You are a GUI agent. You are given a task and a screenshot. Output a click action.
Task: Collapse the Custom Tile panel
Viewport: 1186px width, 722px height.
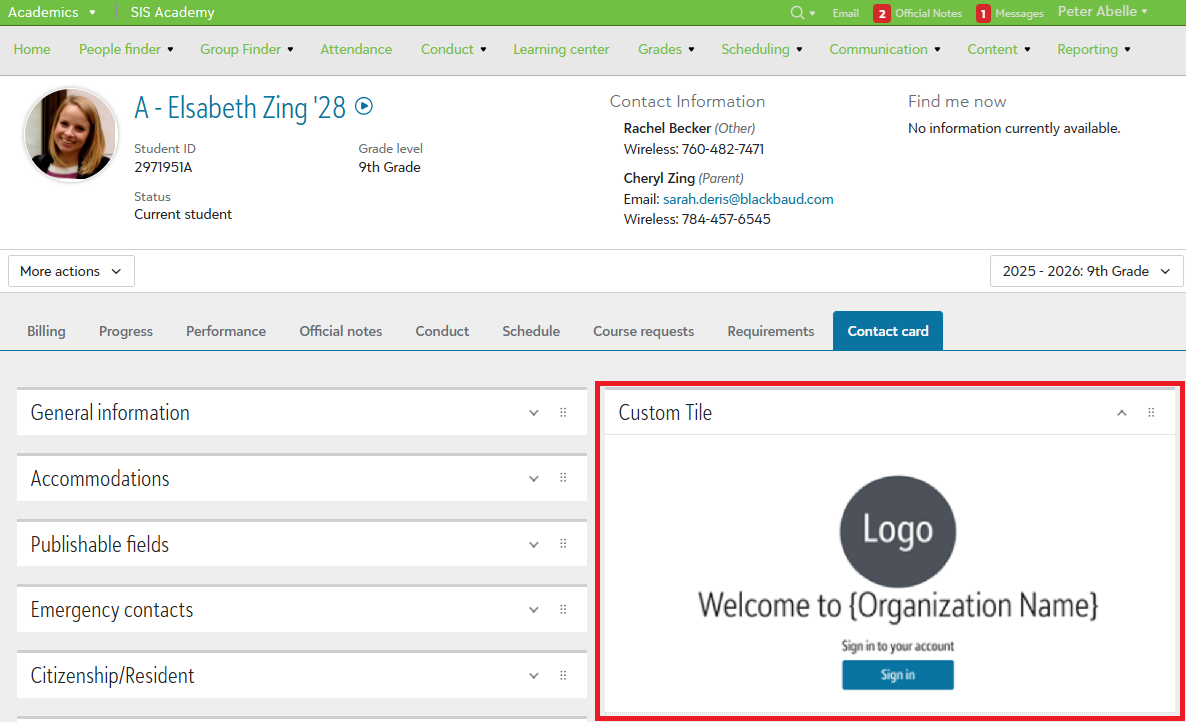pyautogui.click(x=1121, y=412)
